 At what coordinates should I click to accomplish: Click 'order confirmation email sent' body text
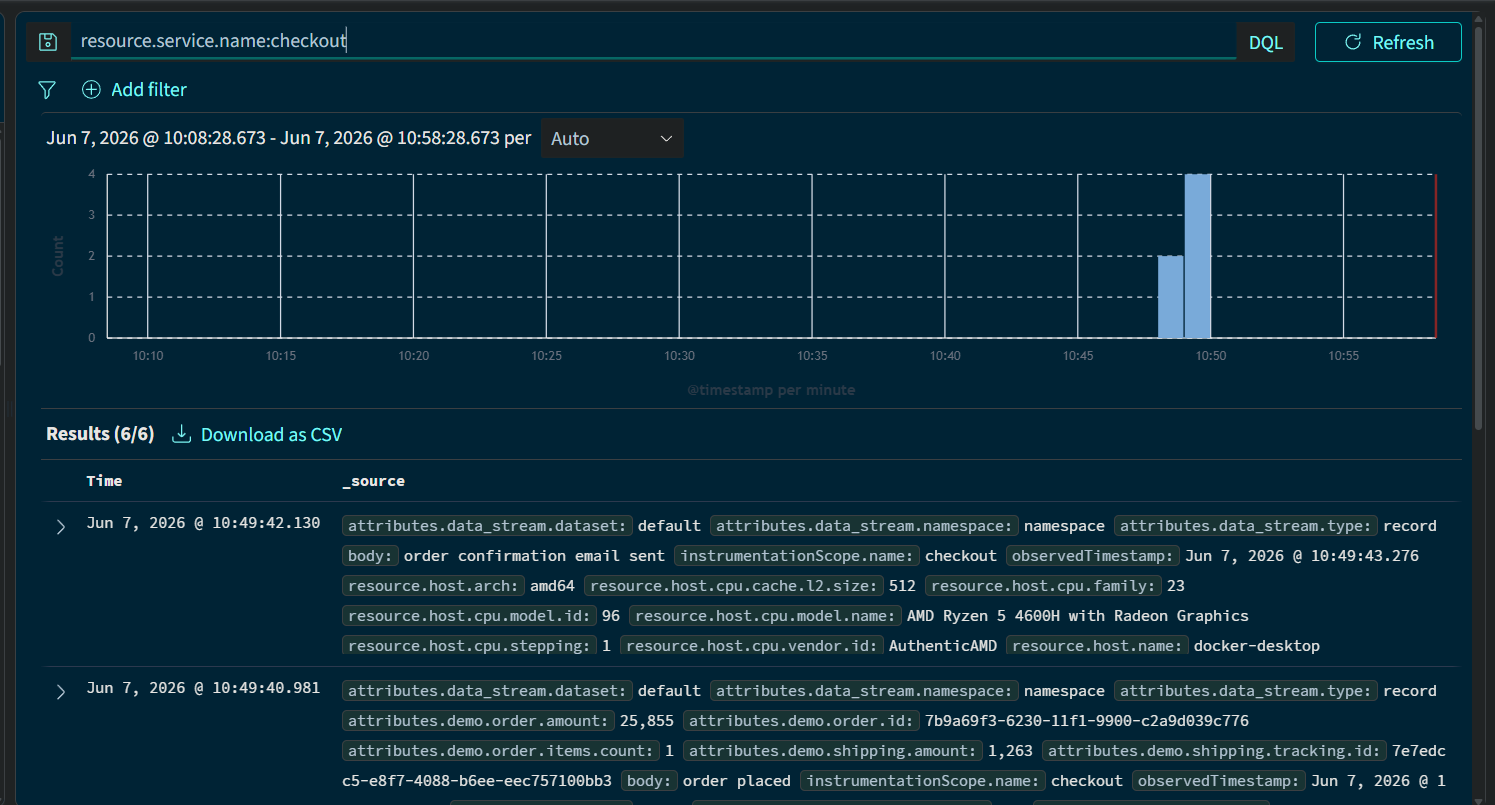[x=534, y=555]
